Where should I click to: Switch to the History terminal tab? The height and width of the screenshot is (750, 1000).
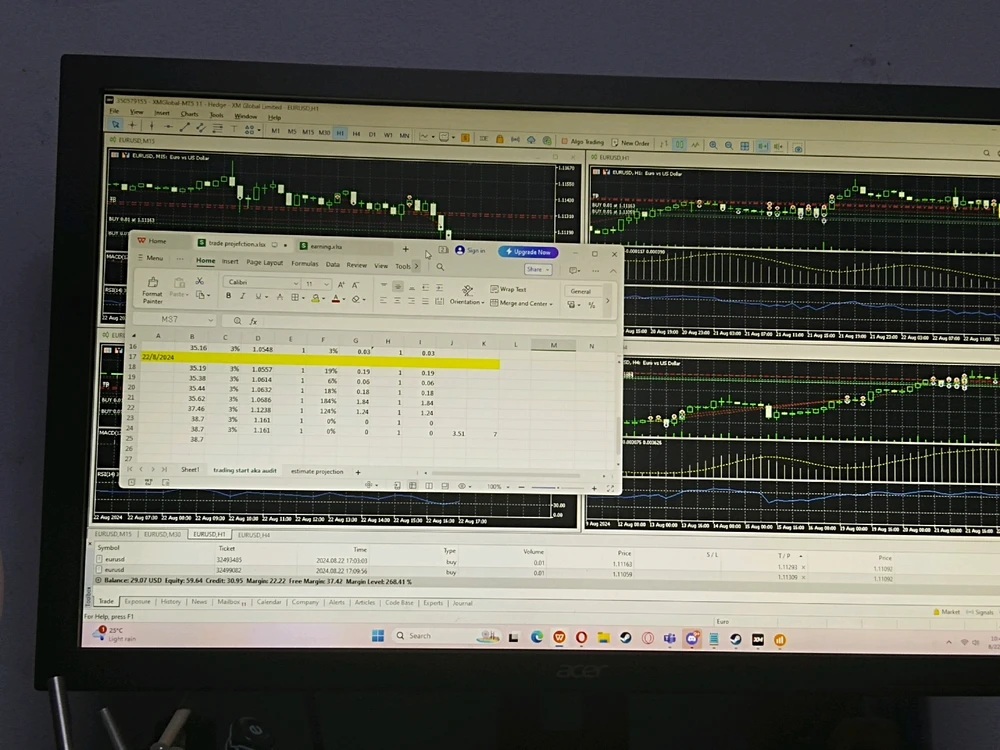(171, 602)
